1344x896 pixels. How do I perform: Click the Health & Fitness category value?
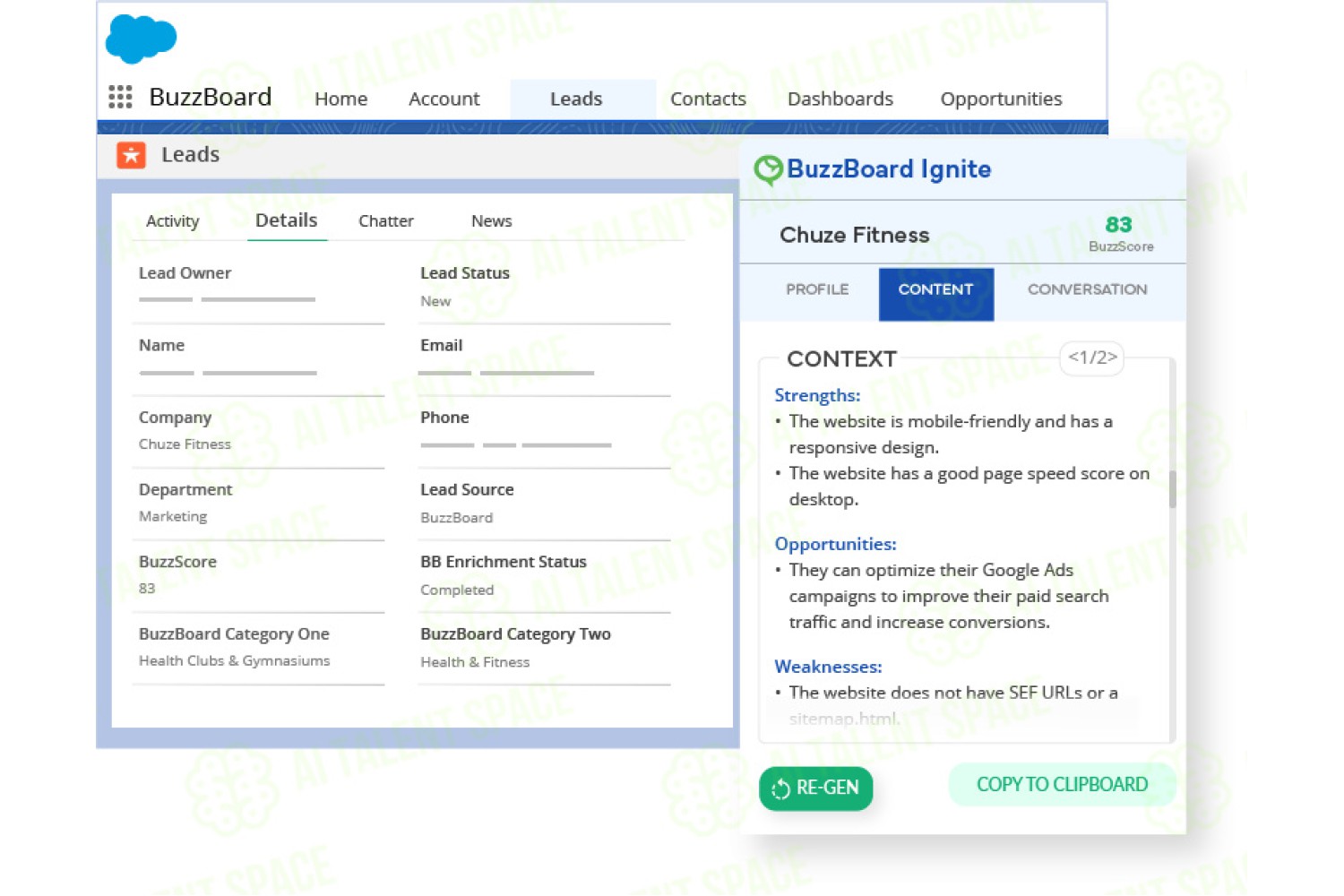[475, 662]
